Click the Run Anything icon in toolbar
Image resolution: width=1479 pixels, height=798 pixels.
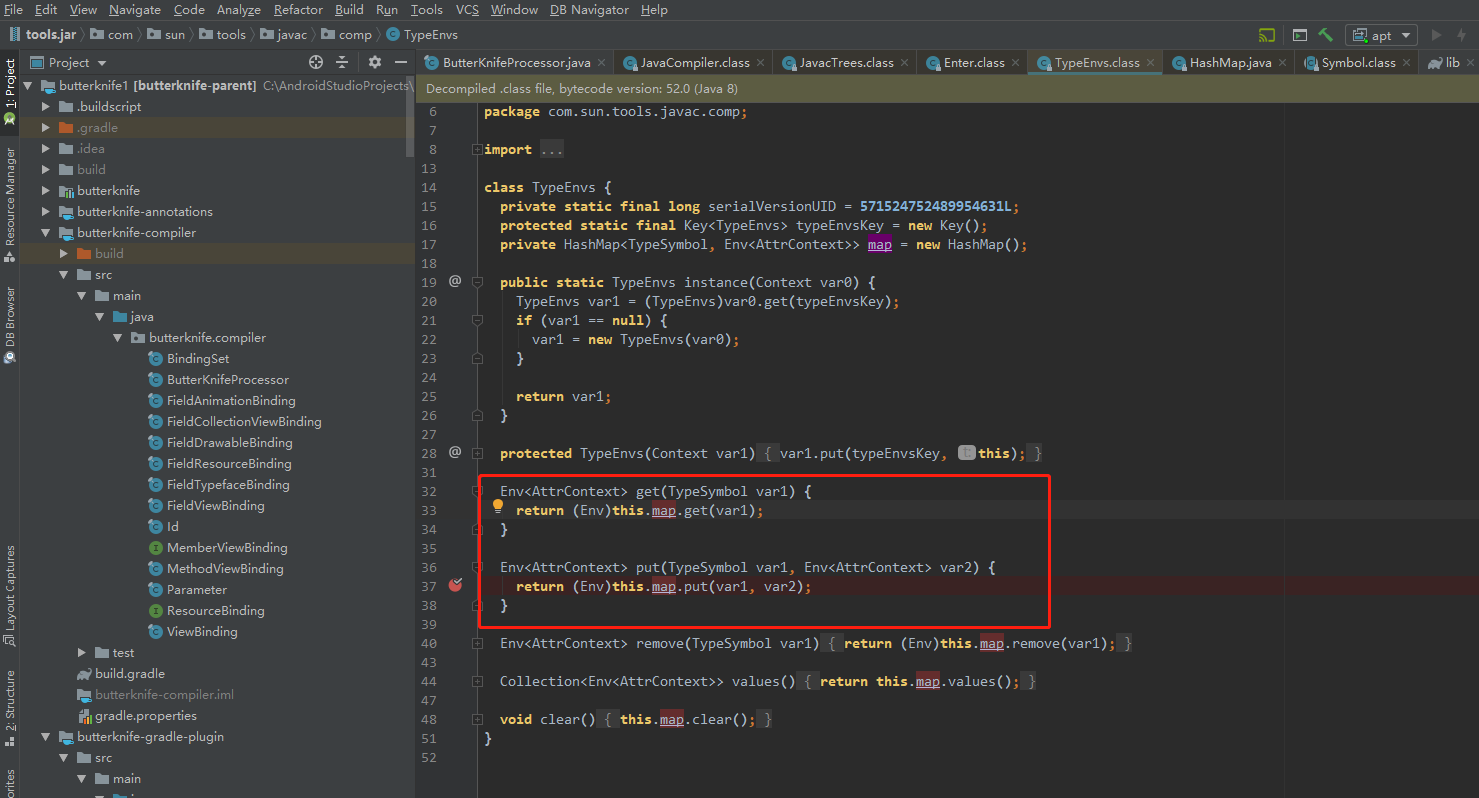1300,35
